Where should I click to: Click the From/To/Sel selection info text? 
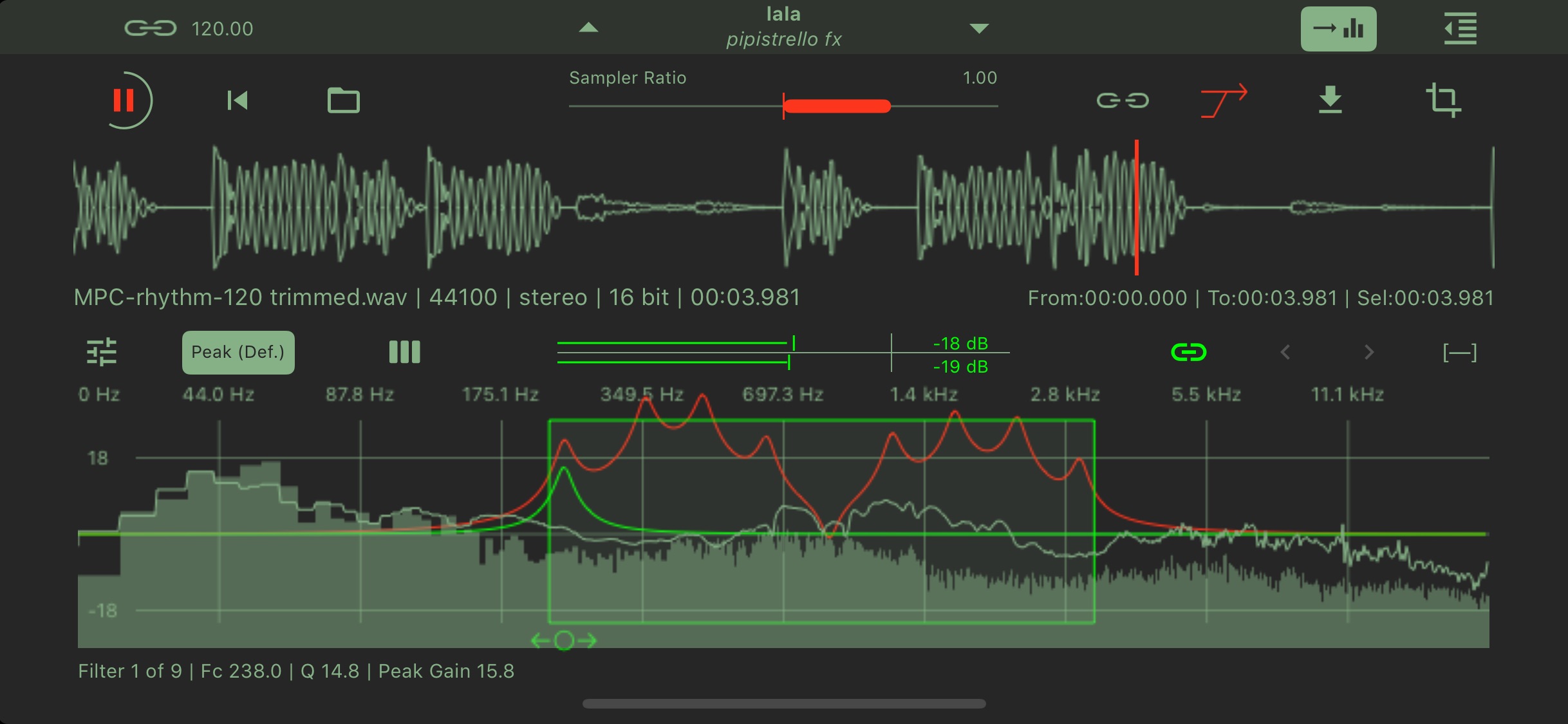[x=1260, y=298]
